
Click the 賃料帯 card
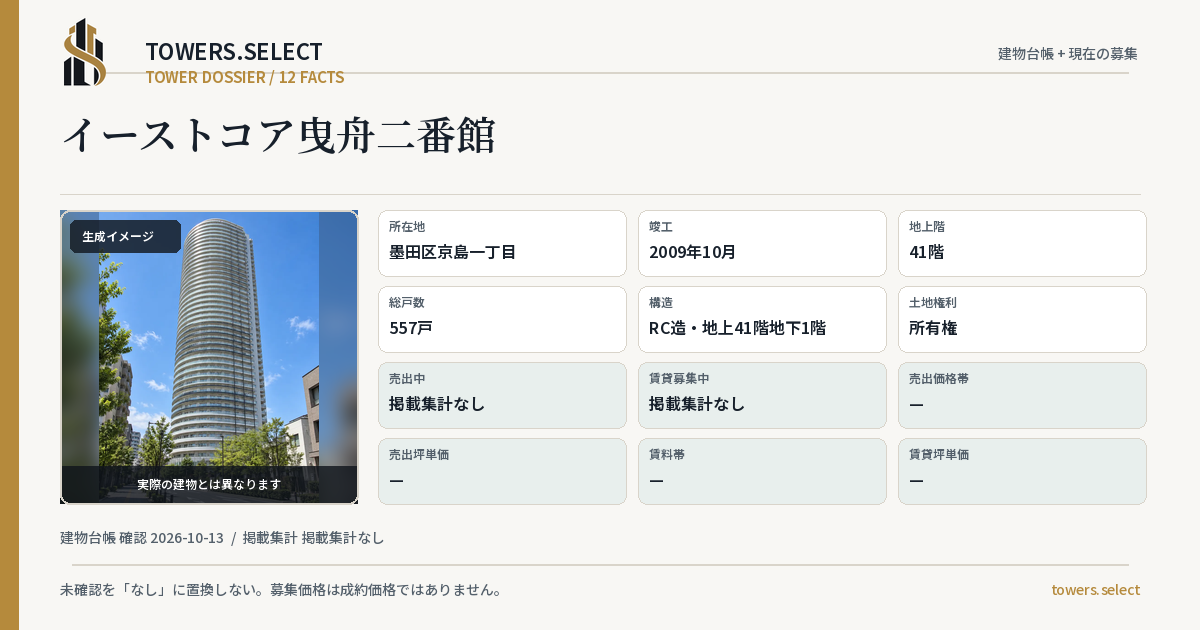(762, 471)
